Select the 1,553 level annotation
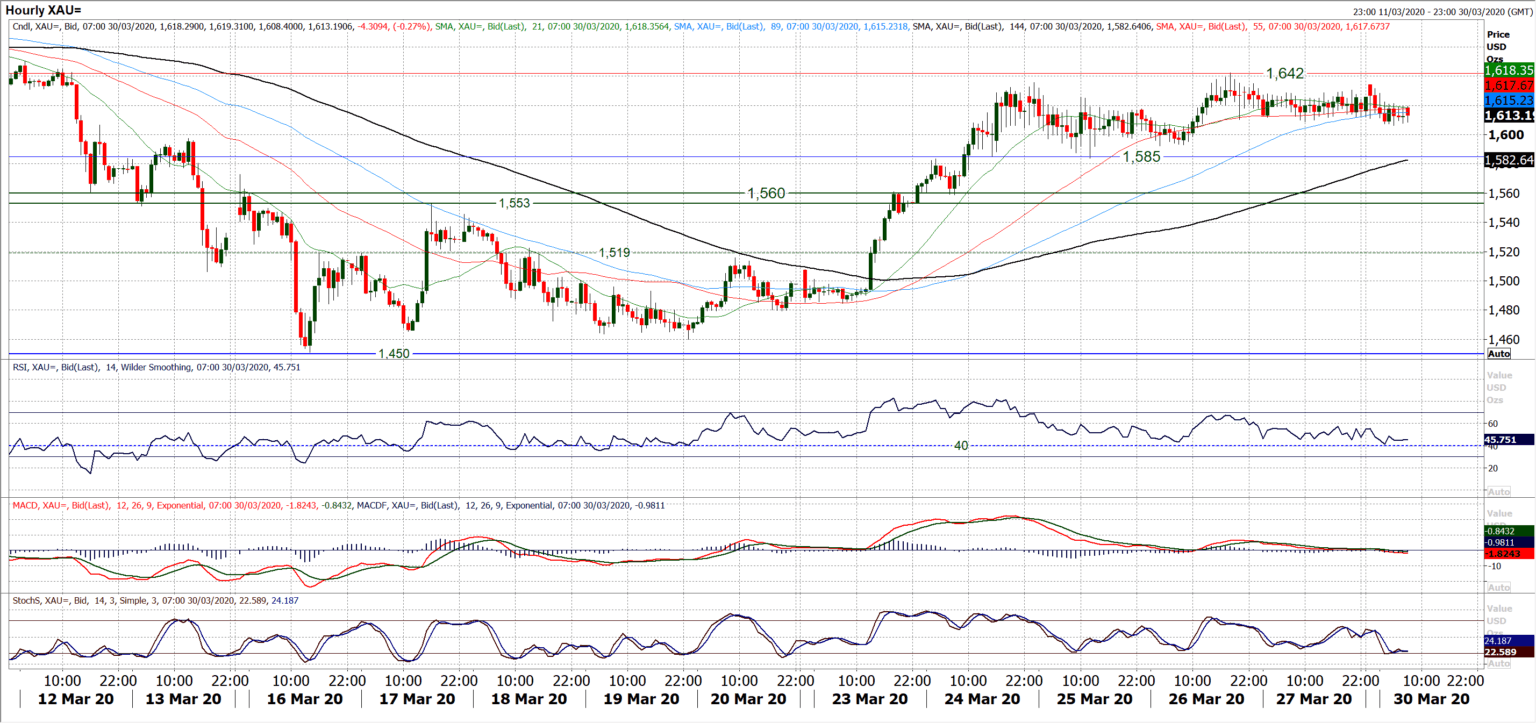 click(514, 203)
